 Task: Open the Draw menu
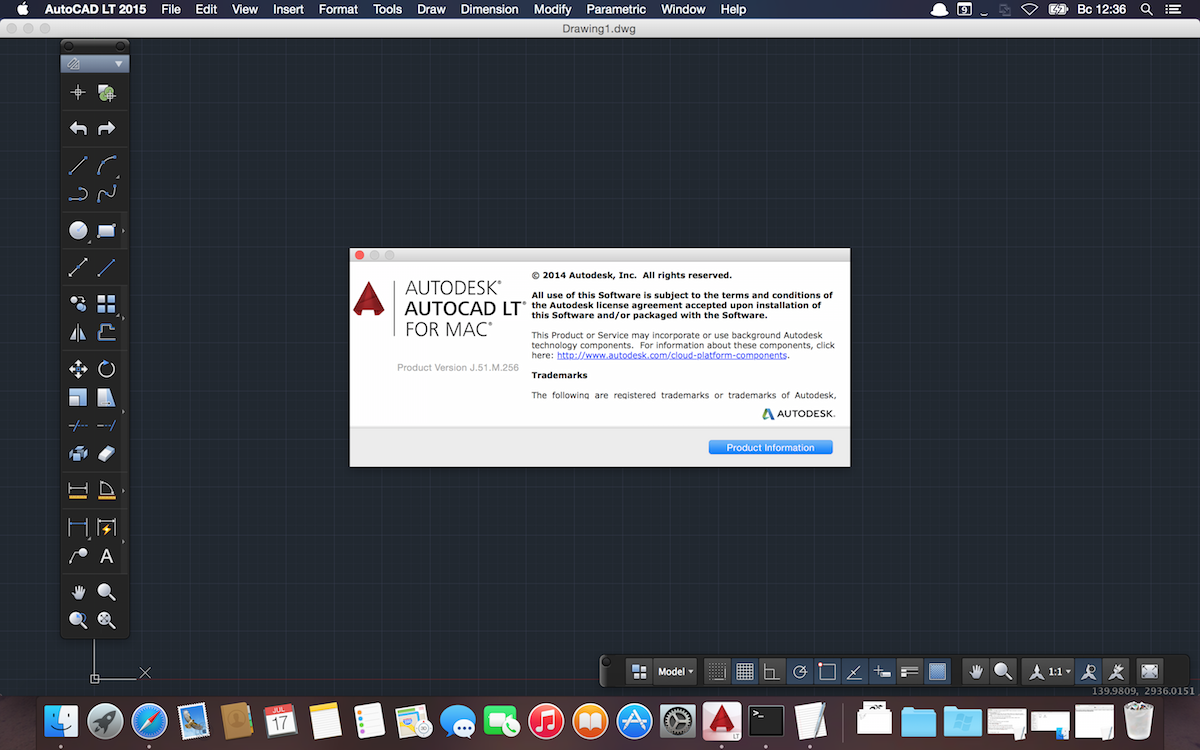[x=431, y=9]
